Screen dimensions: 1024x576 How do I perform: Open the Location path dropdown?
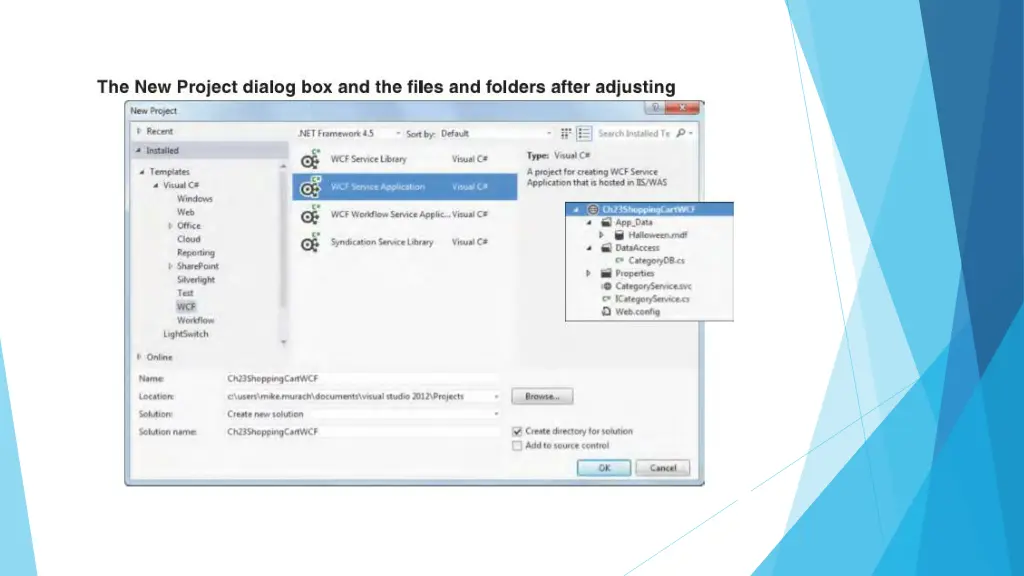pyautogui.click(x=496, y=397)
